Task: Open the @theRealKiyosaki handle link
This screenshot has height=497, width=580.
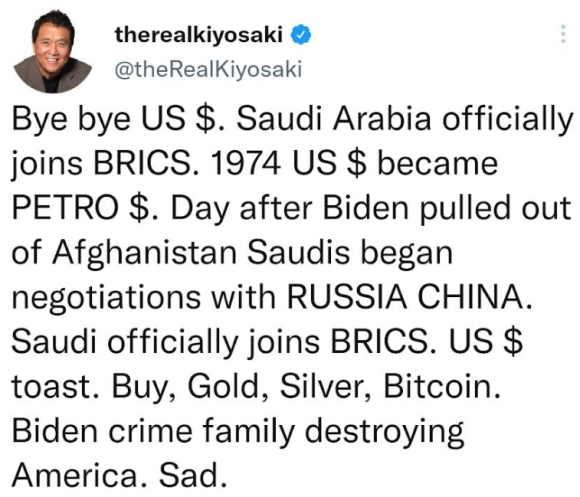Action: pos(208,69)
